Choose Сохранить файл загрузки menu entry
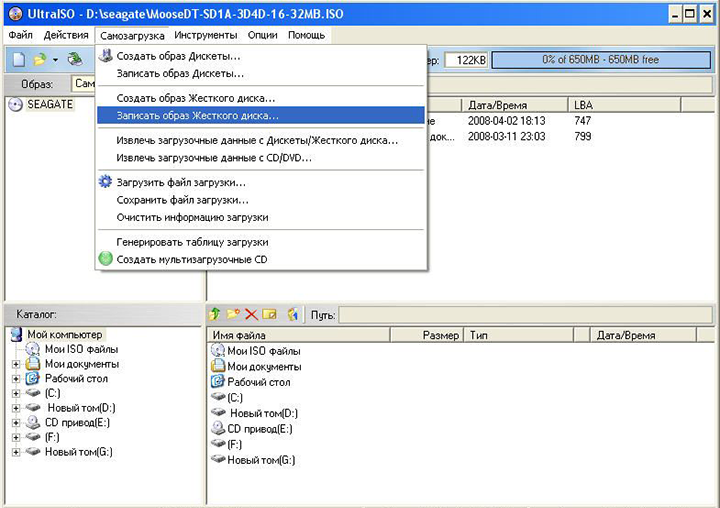Viewport: 720px width, 508px height. click(x=261, y=200)
